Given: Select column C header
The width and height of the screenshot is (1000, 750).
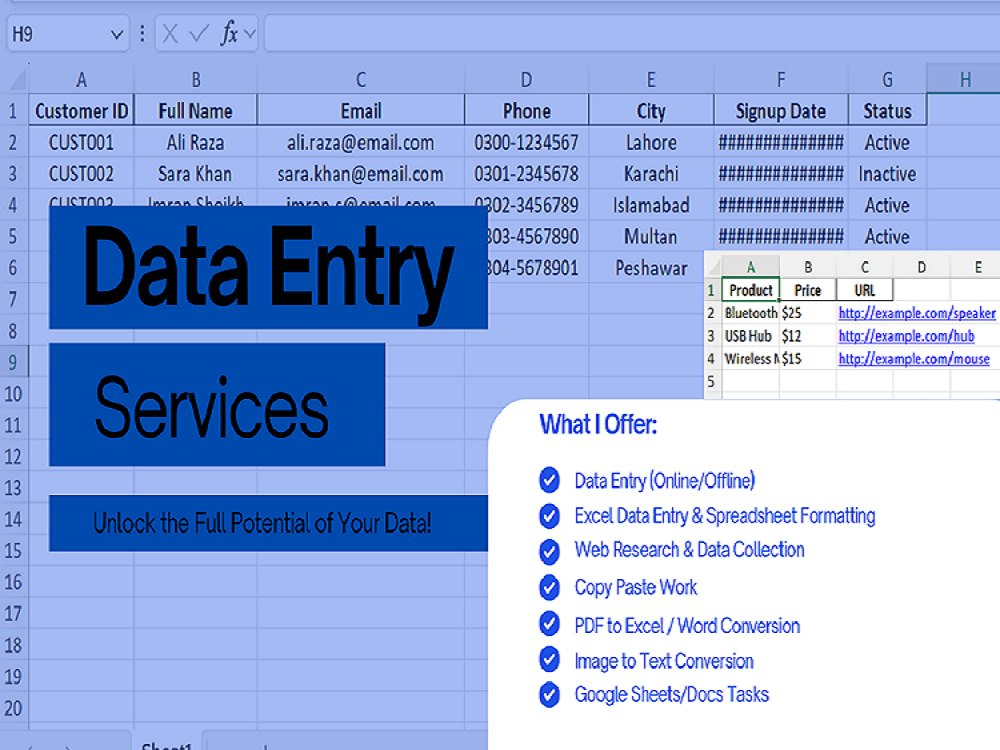Looking at the screenshot, I should [361, 79].
